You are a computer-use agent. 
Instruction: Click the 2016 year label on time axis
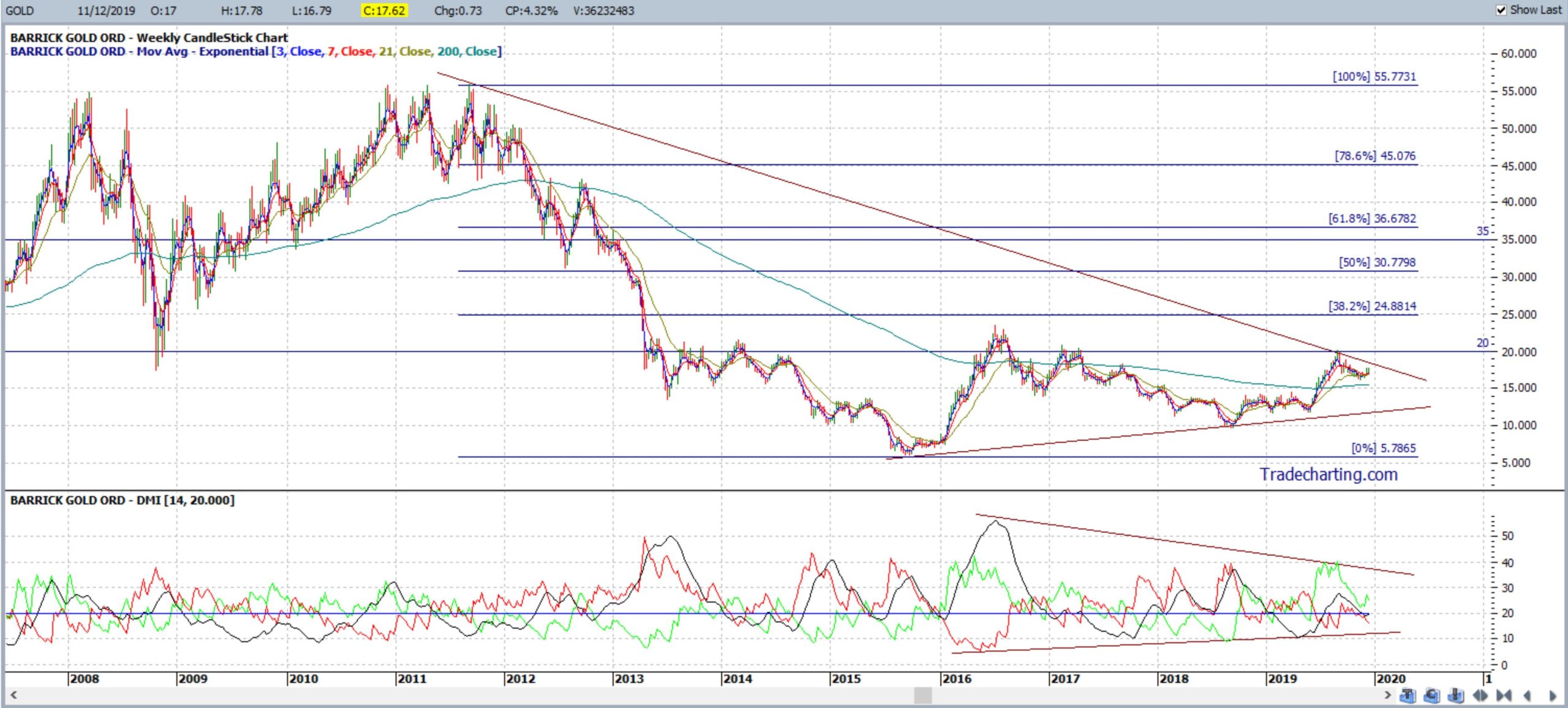click(956, 679)
